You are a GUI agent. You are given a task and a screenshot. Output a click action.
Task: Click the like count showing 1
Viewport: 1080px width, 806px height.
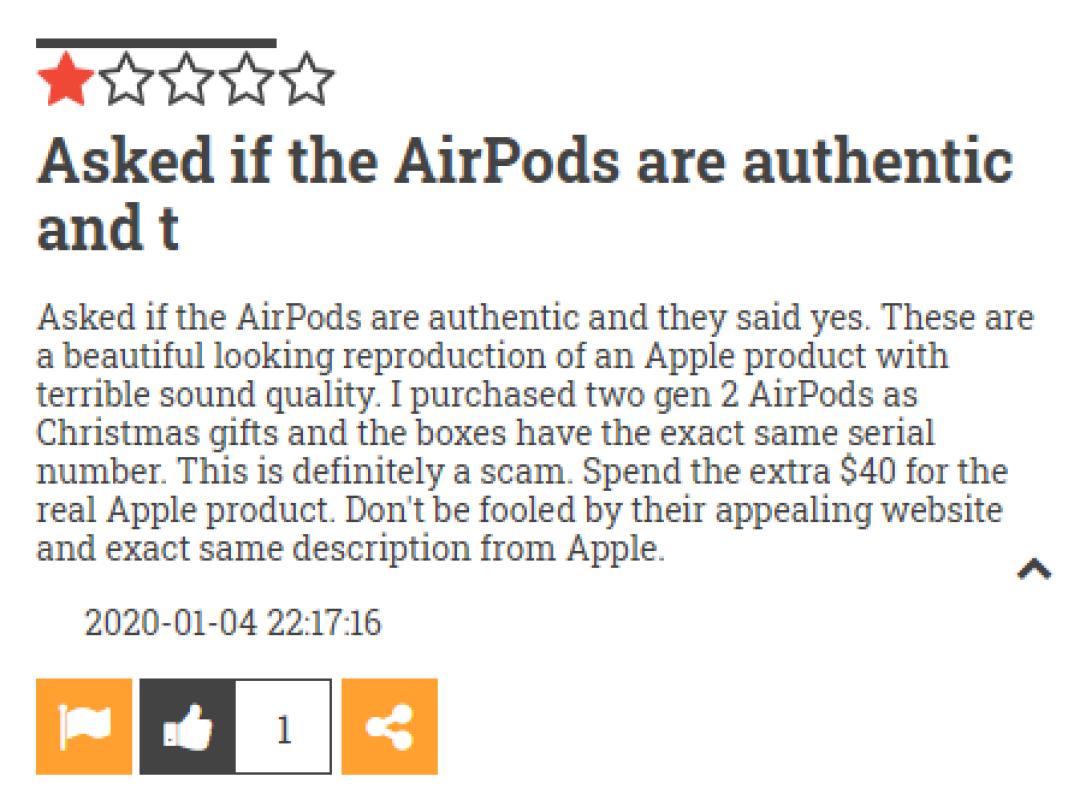(x=283, y=727)
